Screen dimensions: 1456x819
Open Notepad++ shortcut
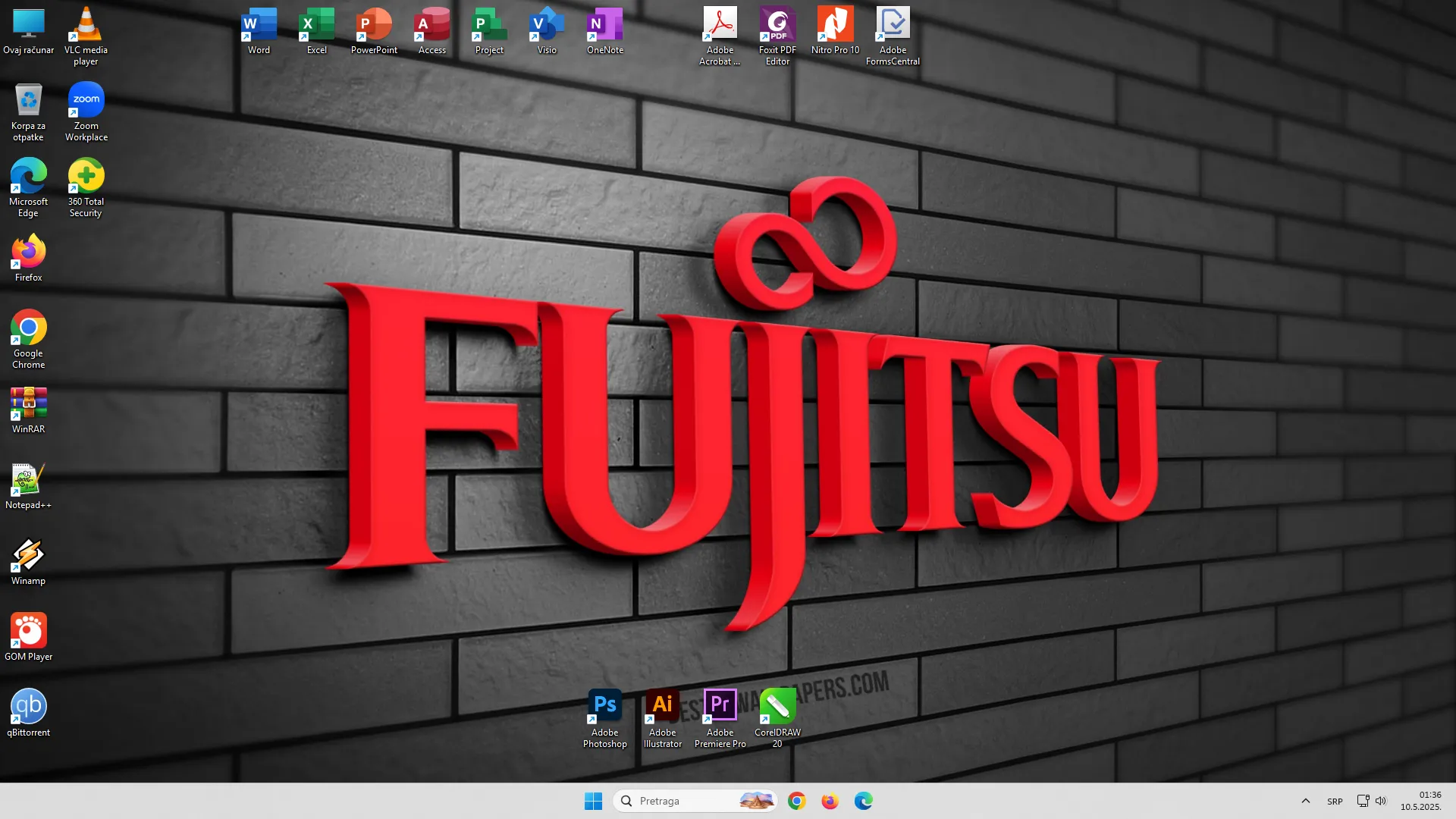(x=29, y=485)
